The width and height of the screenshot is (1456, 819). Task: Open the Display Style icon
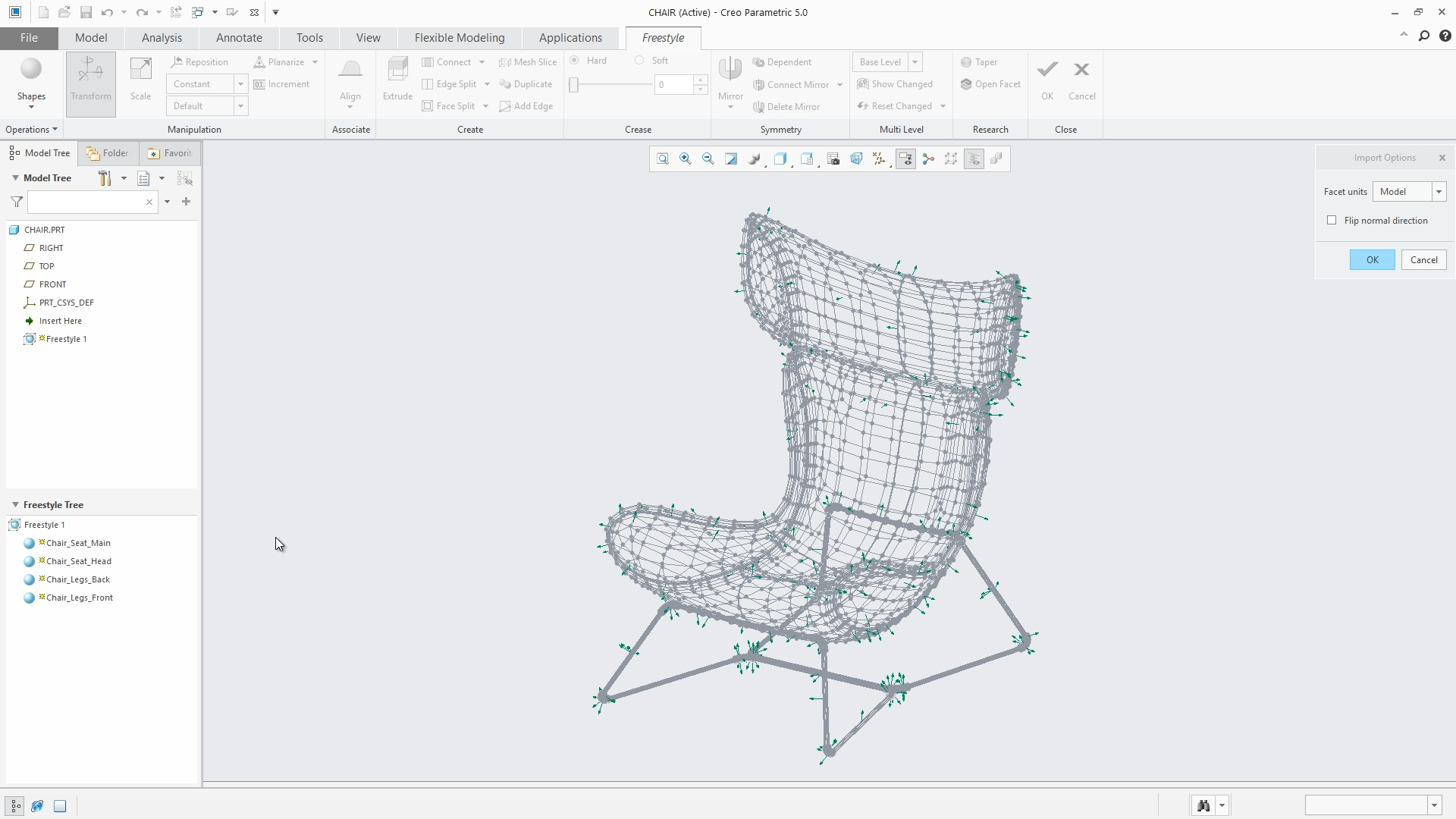coord(780,158)
